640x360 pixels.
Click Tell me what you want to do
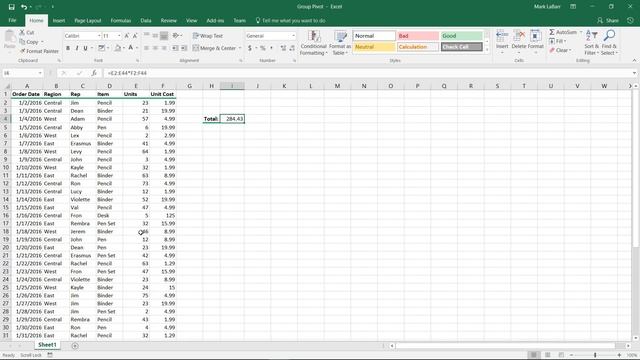291,20
